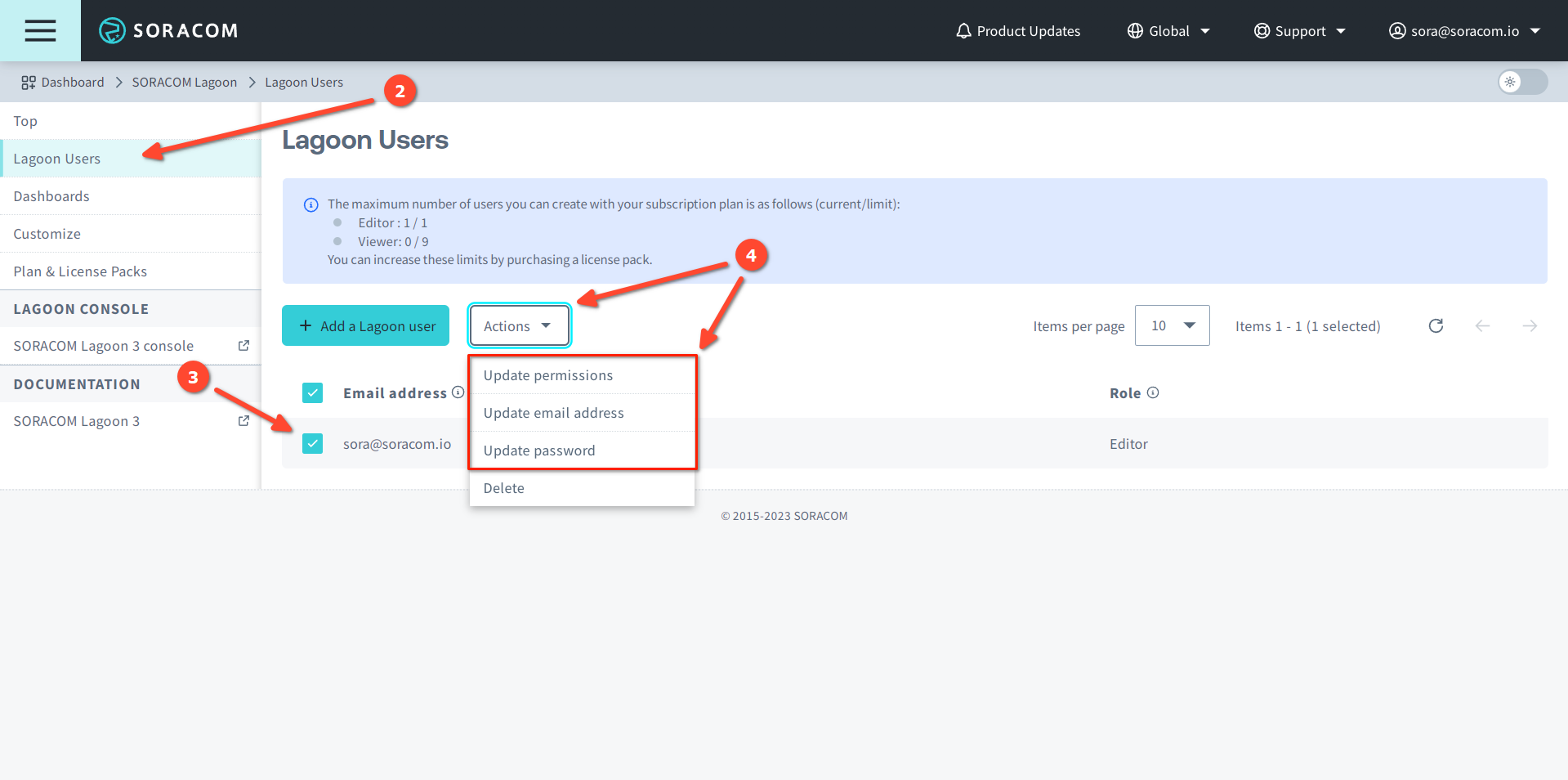
Task: Click the info icon beside Role column
Action: (x=1153, y=392)
